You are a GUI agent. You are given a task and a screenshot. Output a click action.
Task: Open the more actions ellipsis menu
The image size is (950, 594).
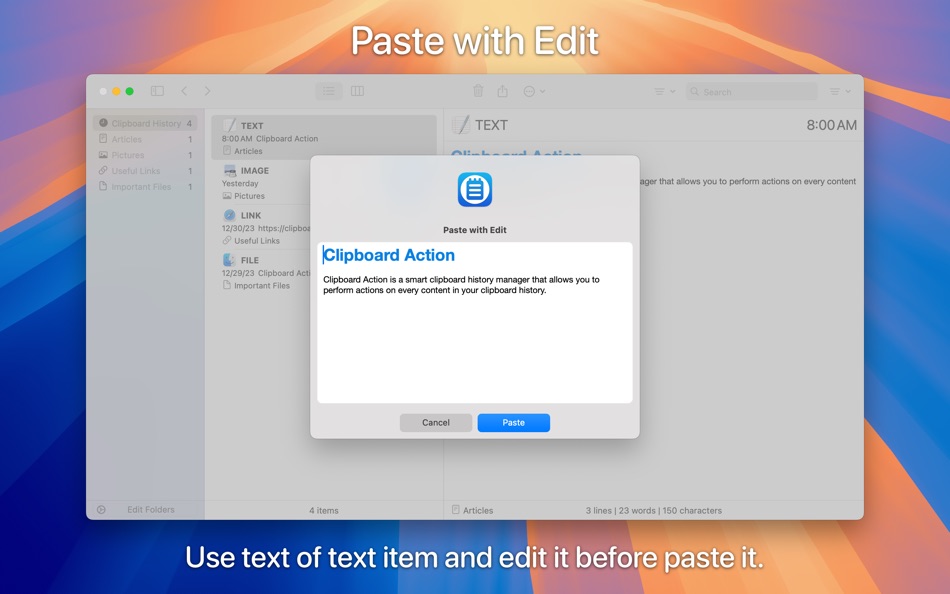pos(534,91)
